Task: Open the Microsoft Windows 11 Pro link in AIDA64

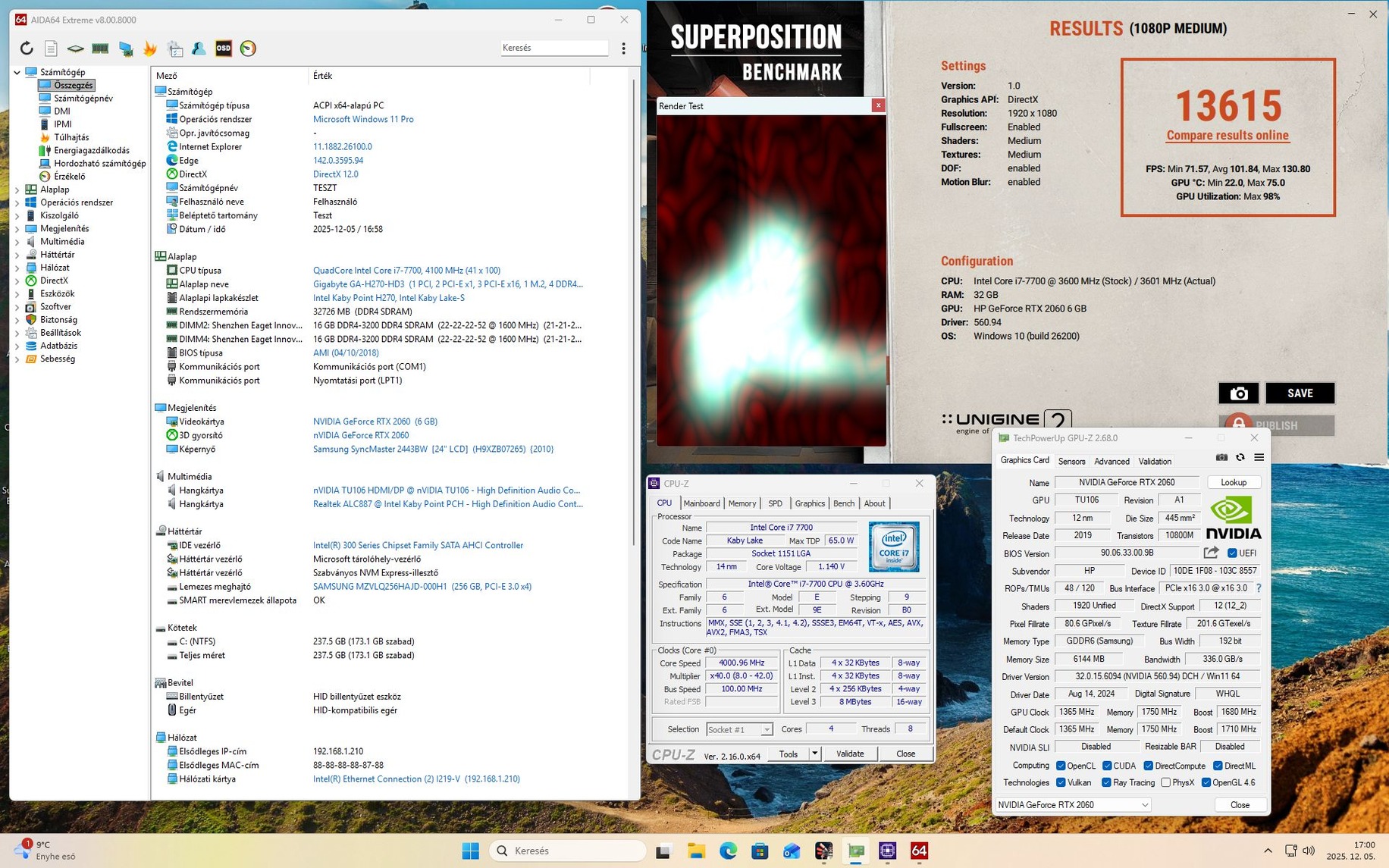Action: (x=363, y=119)
